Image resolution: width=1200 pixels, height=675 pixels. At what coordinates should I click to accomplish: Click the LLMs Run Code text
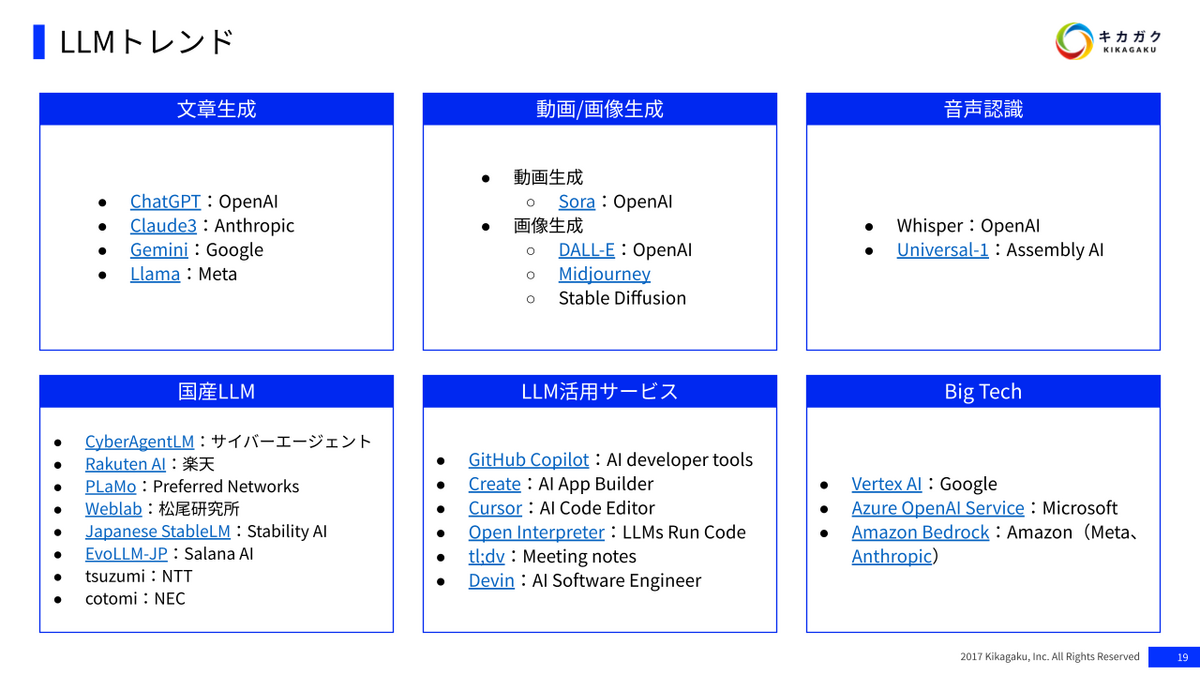(684, 531)
